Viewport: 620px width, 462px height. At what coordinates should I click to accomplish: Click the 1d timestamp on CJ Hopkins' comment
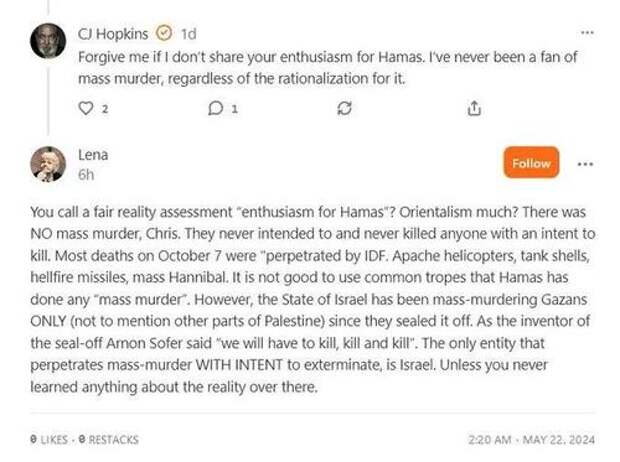pyautogui.click(x=188, y=32)
